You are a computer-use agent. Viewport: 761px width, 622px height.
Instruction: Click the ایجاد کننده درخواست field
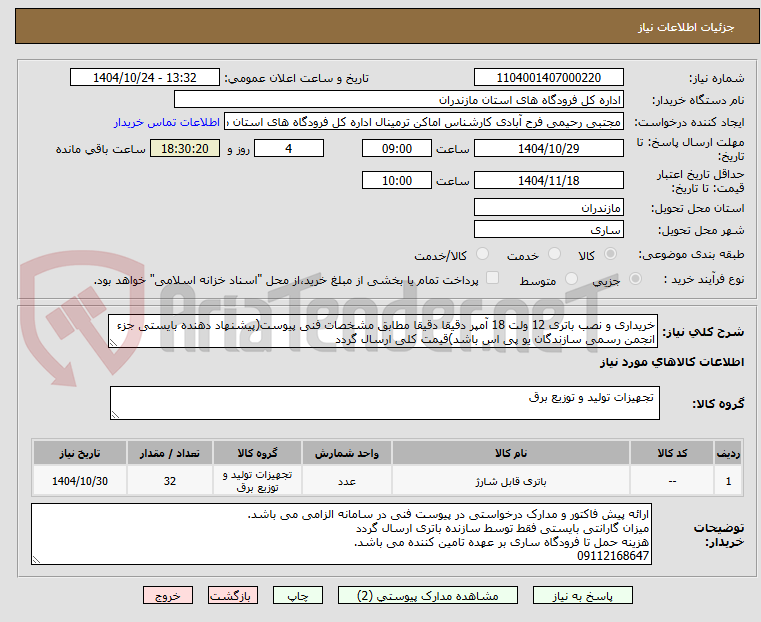coord(424,122)
